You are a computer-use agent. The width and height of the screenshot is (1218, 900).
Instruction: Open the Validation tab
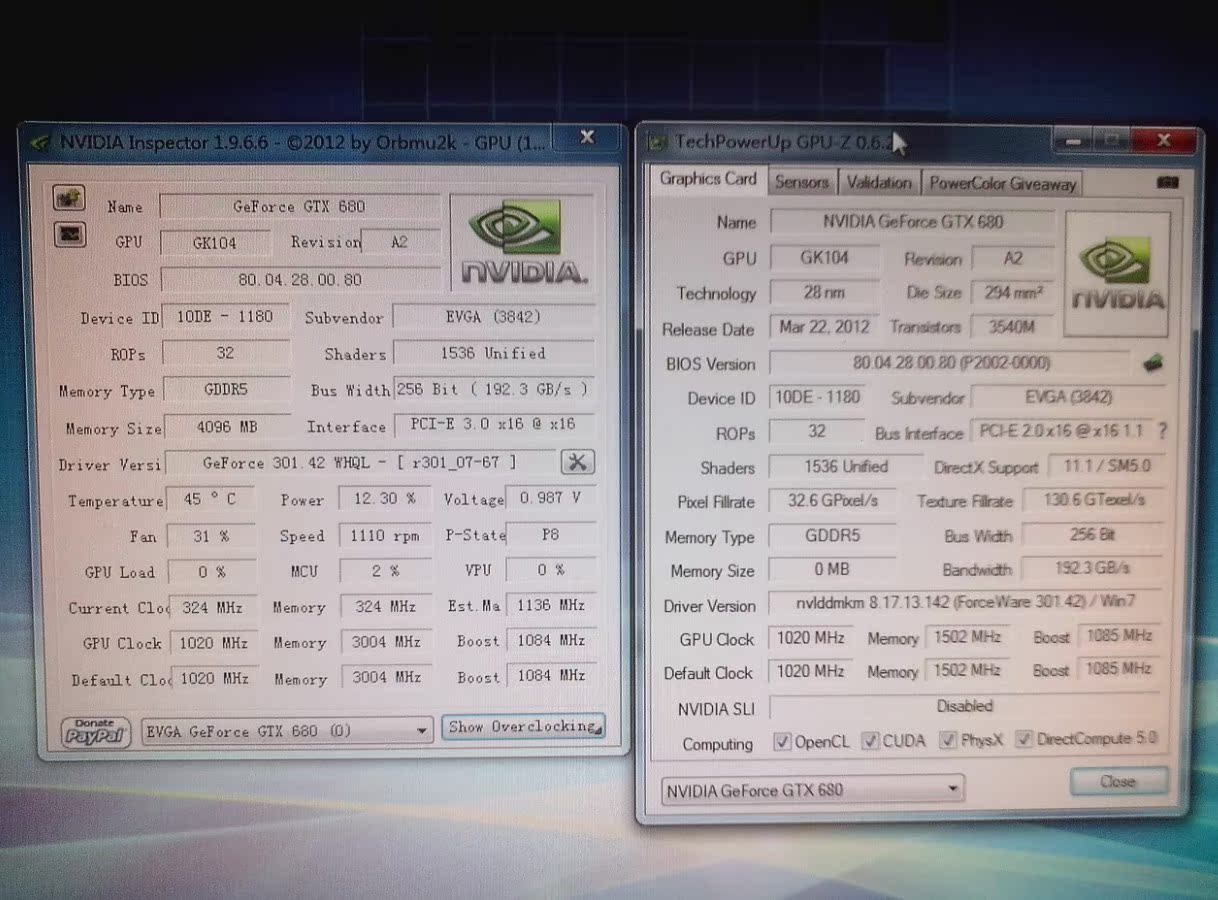(x=878, y=182)
